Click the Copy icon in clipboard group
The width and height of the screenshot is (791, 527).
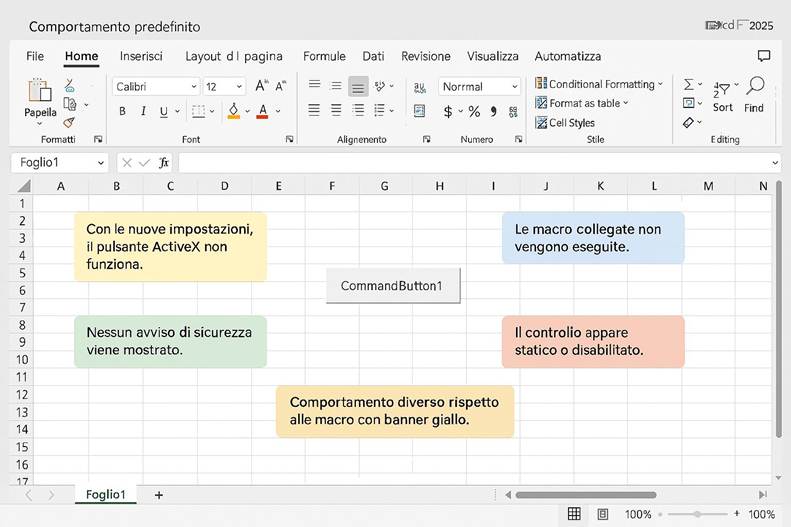click(x=70, y=104)
